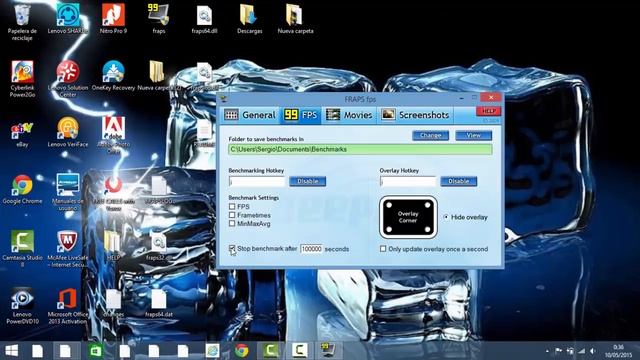Image resolution: width=640 pixels, height=360 pixels.
Task: Select the Hide overlay radio button
Action: [x=446, y=217]
